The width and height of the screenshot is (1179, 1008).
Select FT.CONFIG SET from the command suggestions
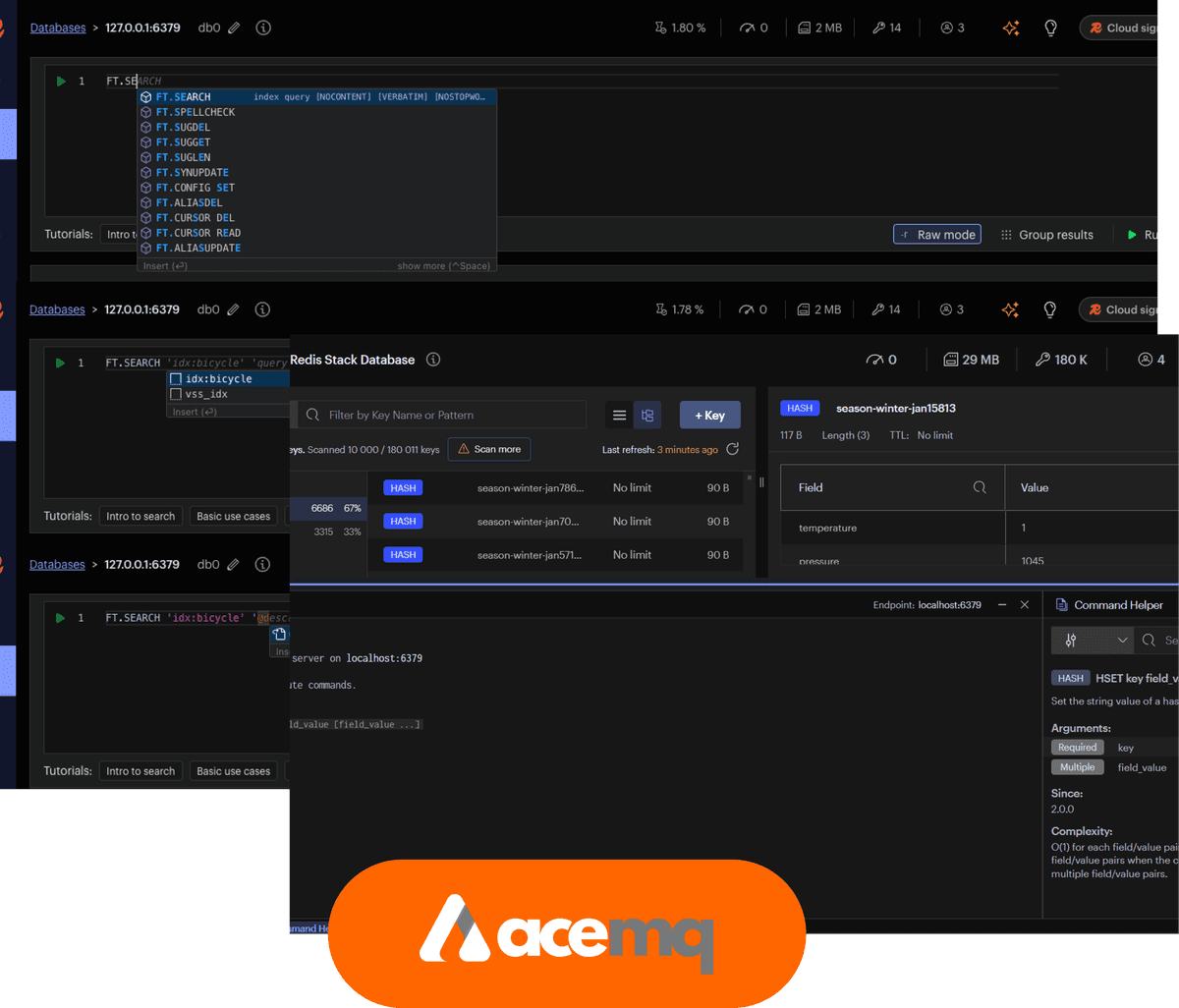tap(195, 188)
